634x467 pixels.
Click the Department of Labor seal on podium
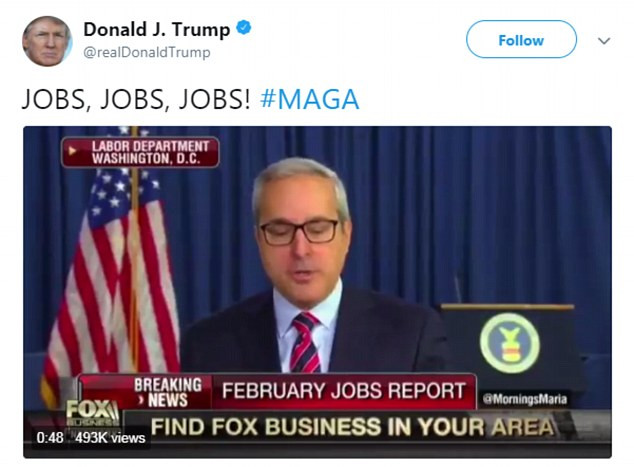(x=509, y=343)
